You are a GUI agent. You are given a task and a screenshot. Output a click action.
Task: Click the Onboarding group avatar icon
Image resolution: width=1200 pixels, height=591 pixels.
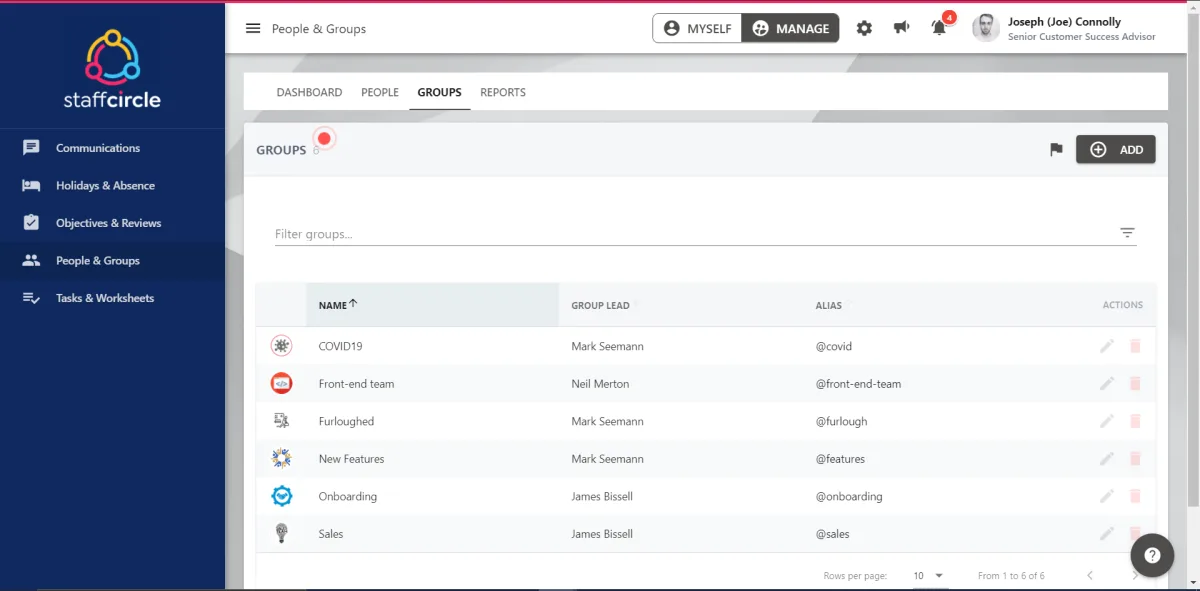click(281, 496)
